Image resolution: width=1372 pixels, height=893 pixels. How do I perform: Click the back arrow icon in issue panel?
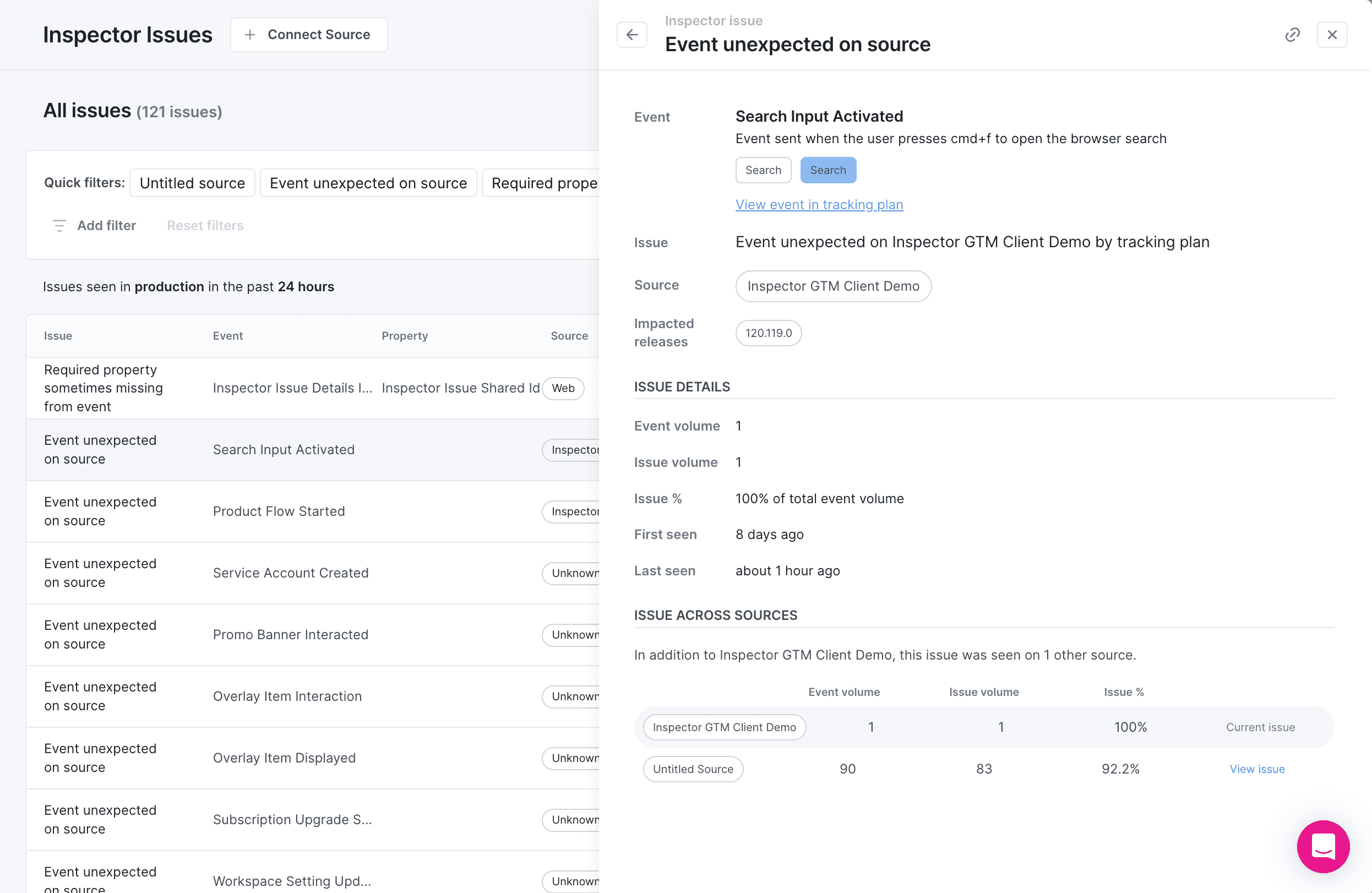coord(632,35)
